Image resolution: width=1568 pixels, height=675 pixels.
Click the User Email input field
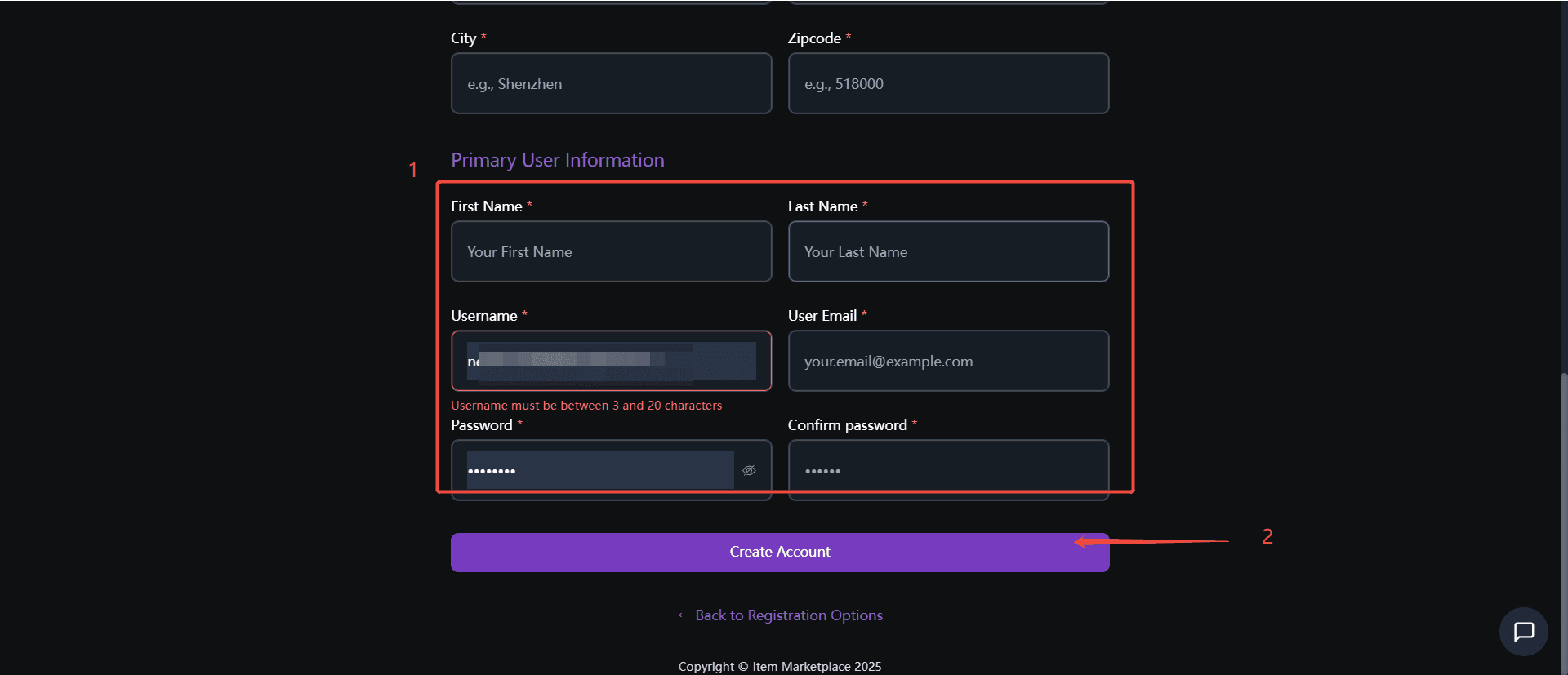pos(947,361)
